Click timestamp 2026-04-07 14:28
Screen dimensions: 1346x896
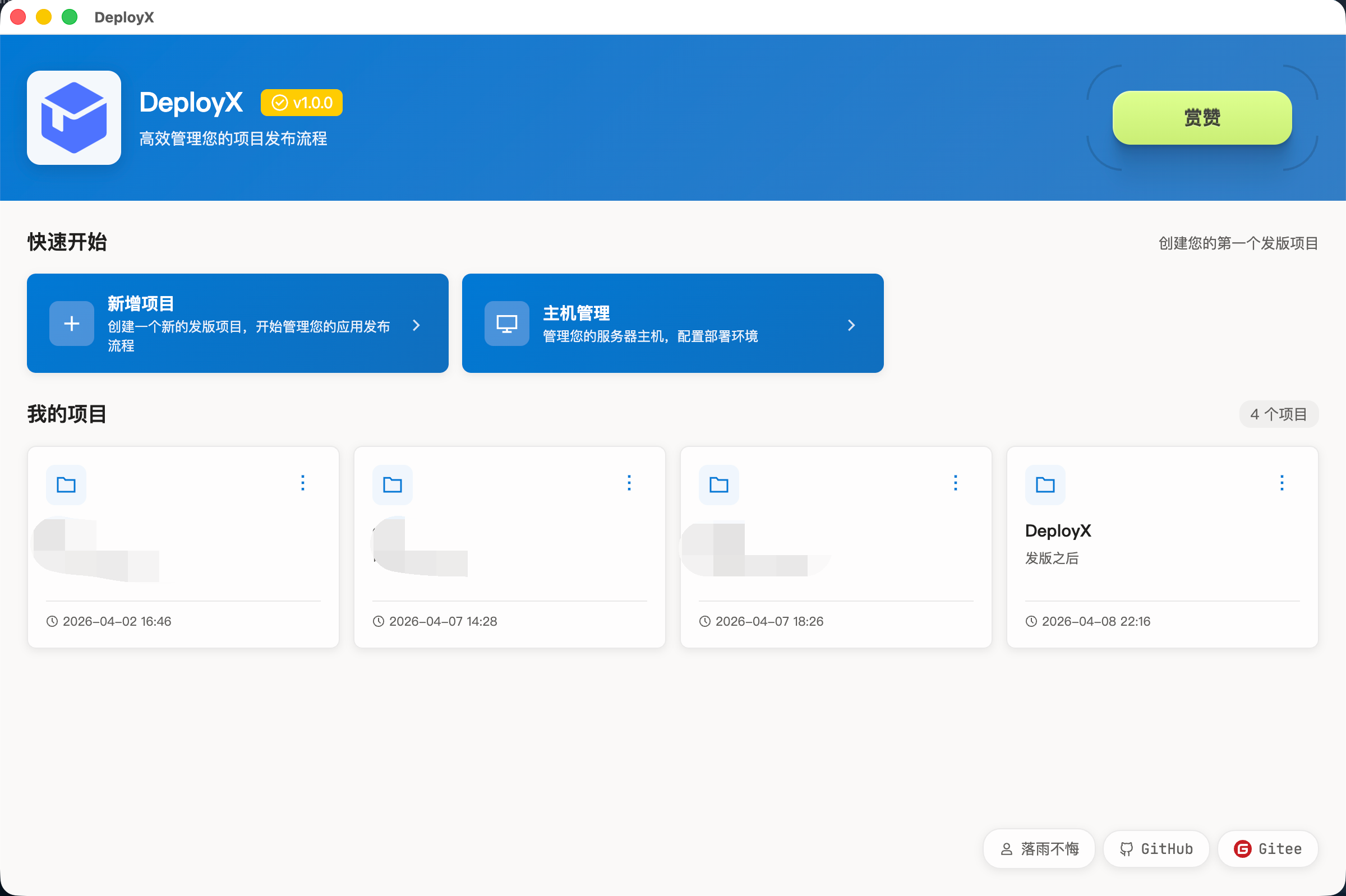coord(443,621)
